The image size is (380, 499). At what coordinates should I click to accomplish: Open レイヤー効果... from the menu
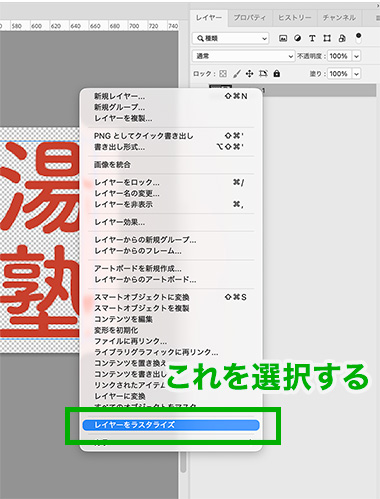tap(170, 222)
